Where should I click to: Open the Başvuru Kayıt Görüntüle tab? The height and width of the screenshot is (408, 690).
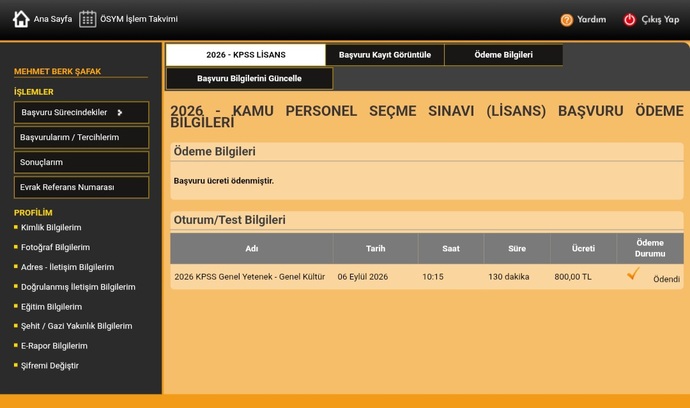tap(385, 55)
